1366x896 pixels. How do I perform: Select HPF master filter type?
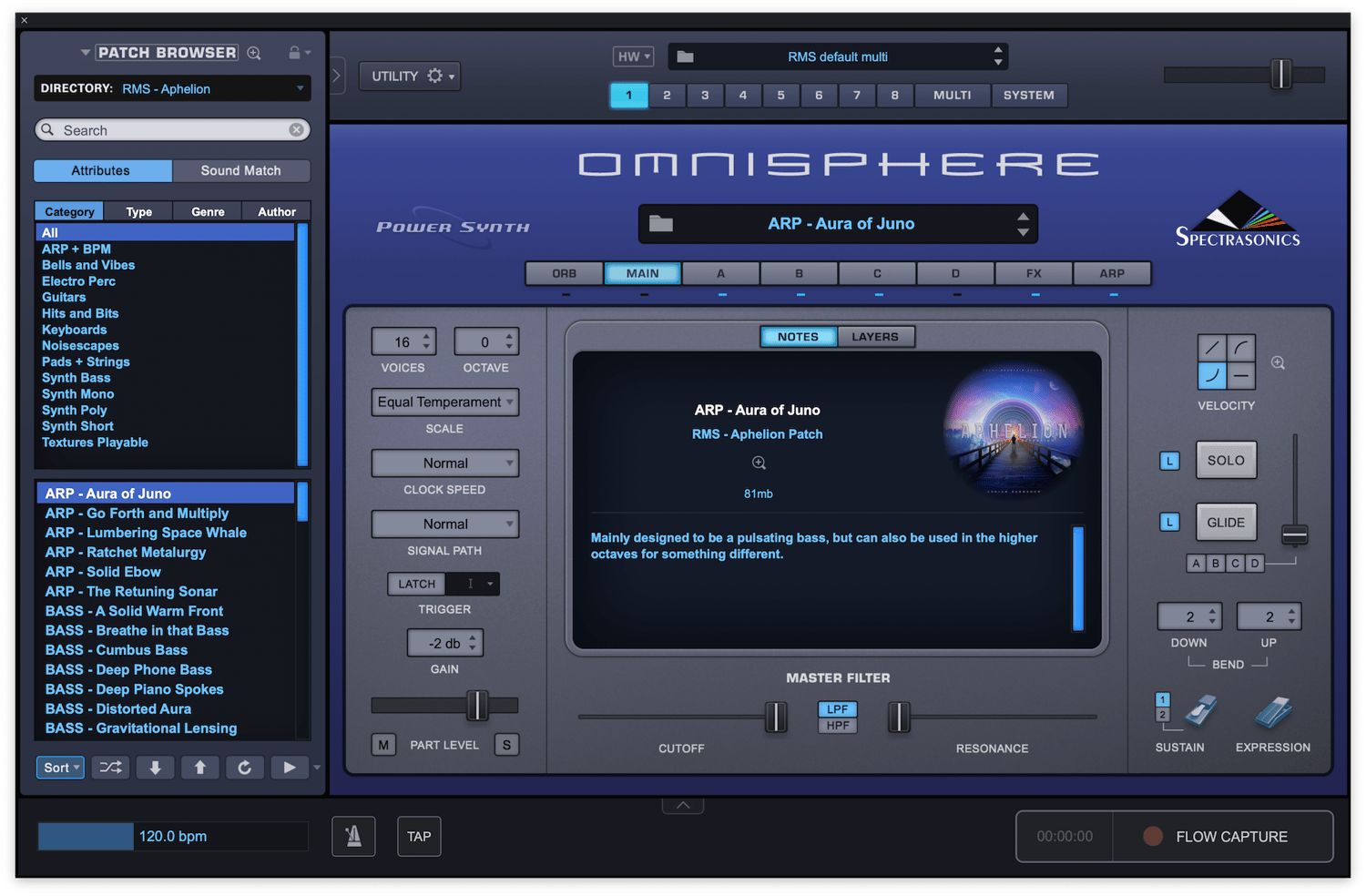[x=837, y=726]
